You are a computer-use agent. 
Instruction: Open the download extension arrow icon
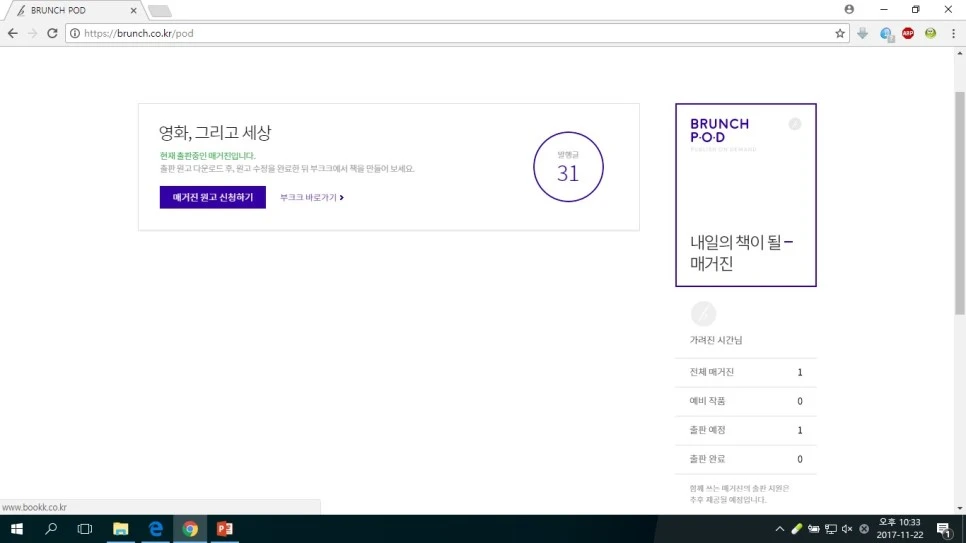pos(862,33)
